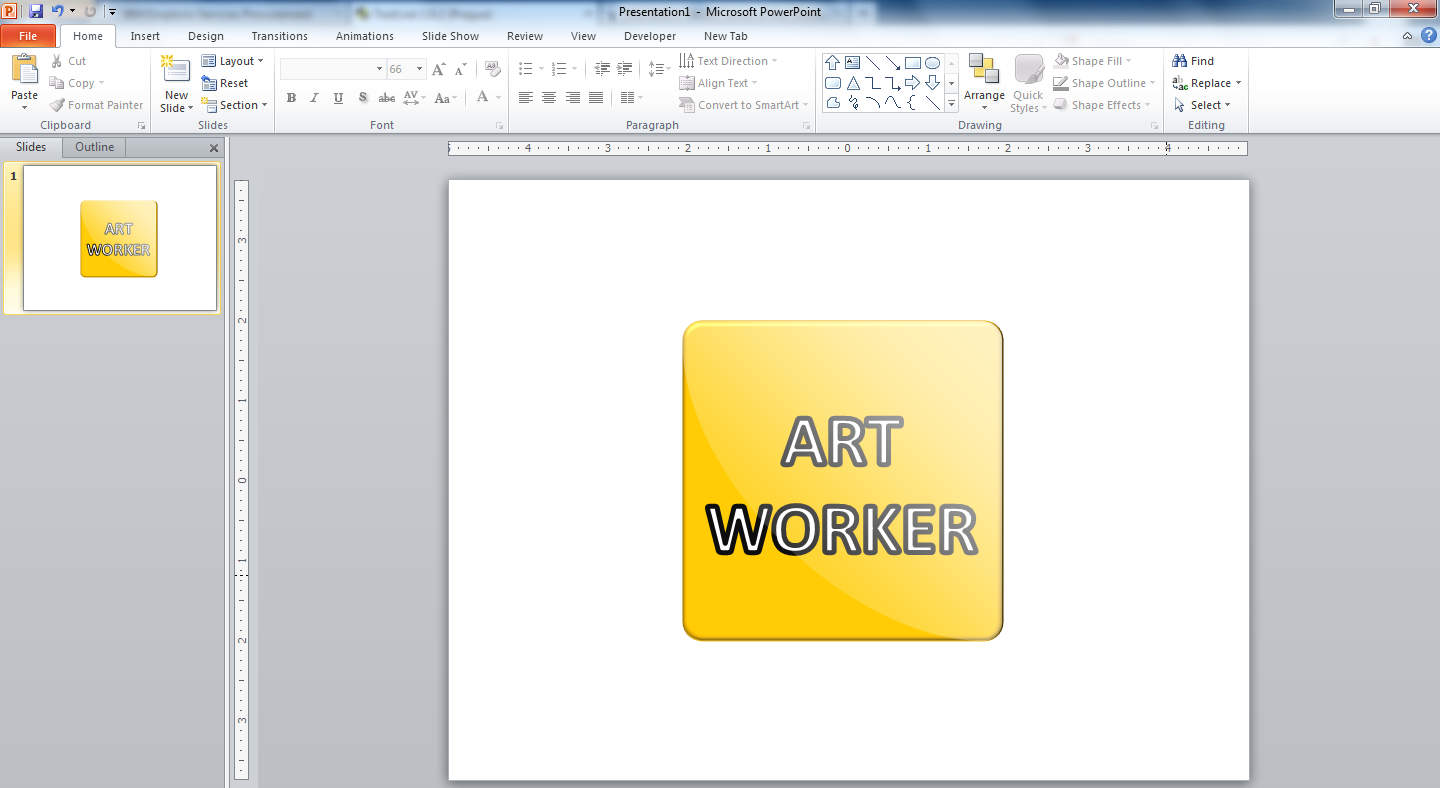Viewport: 1440px width, 788px height.
Task: Increase list indent level
Action: (x=625, y=69)
